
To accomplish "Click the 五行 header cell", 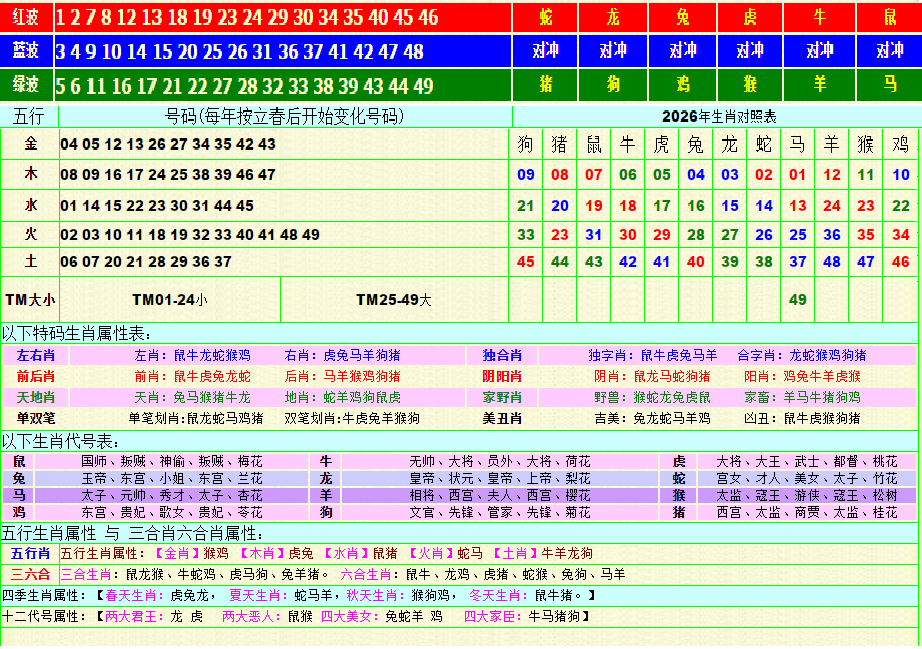I will pos(29,117).
